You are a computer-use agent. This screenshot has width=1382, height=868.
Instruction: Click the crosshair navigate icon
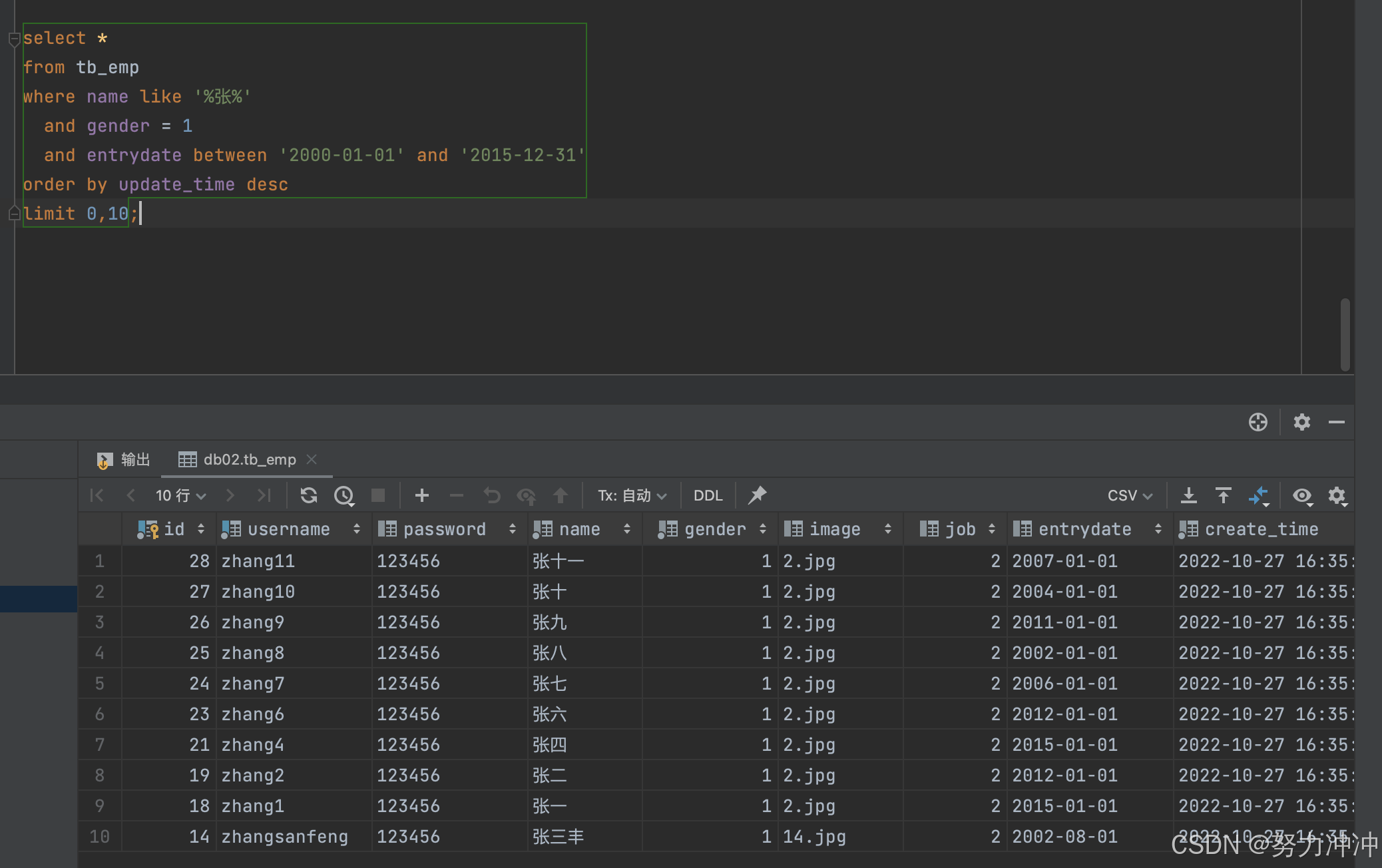point(1258,422)
